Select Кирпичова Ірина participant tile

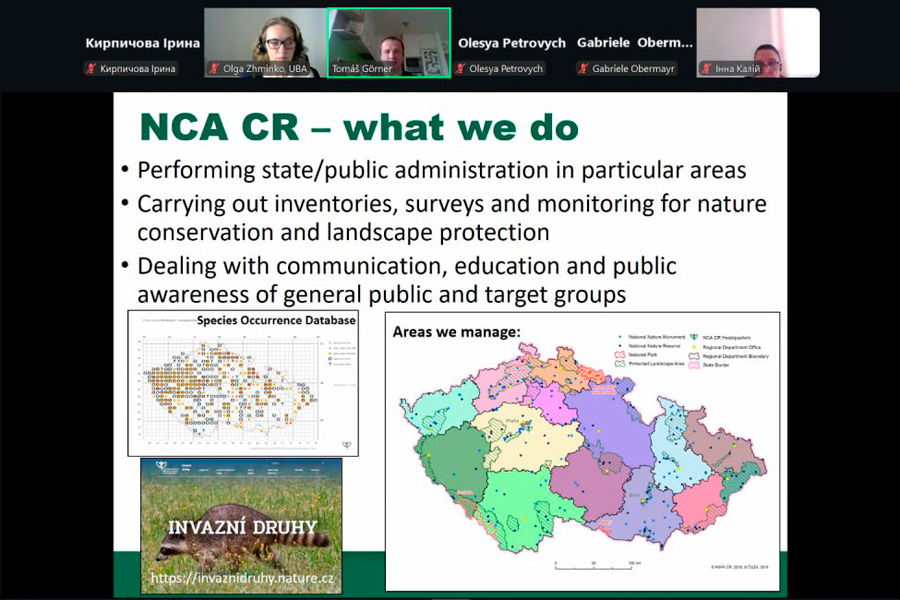142,43
